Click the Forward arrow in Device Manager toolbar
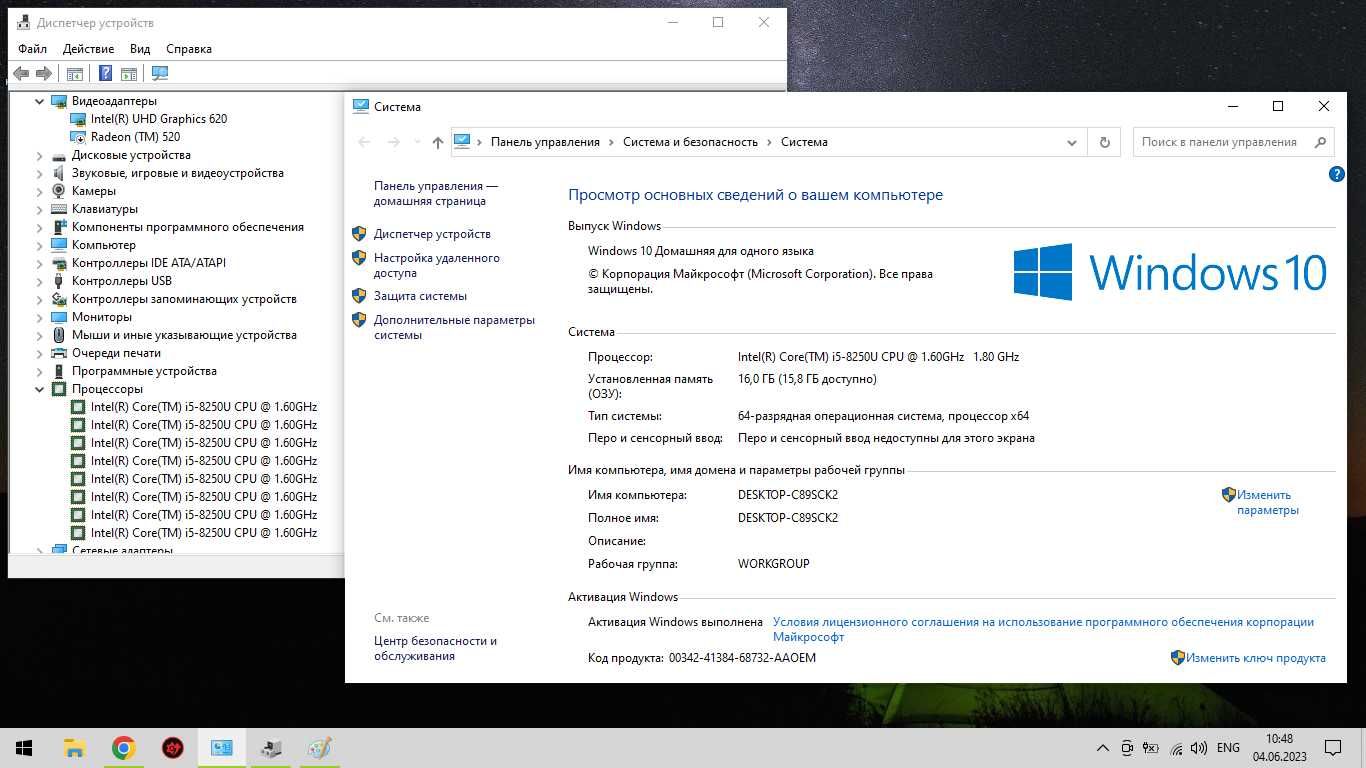Viewport: 1366px width, 768px height. 44,73
